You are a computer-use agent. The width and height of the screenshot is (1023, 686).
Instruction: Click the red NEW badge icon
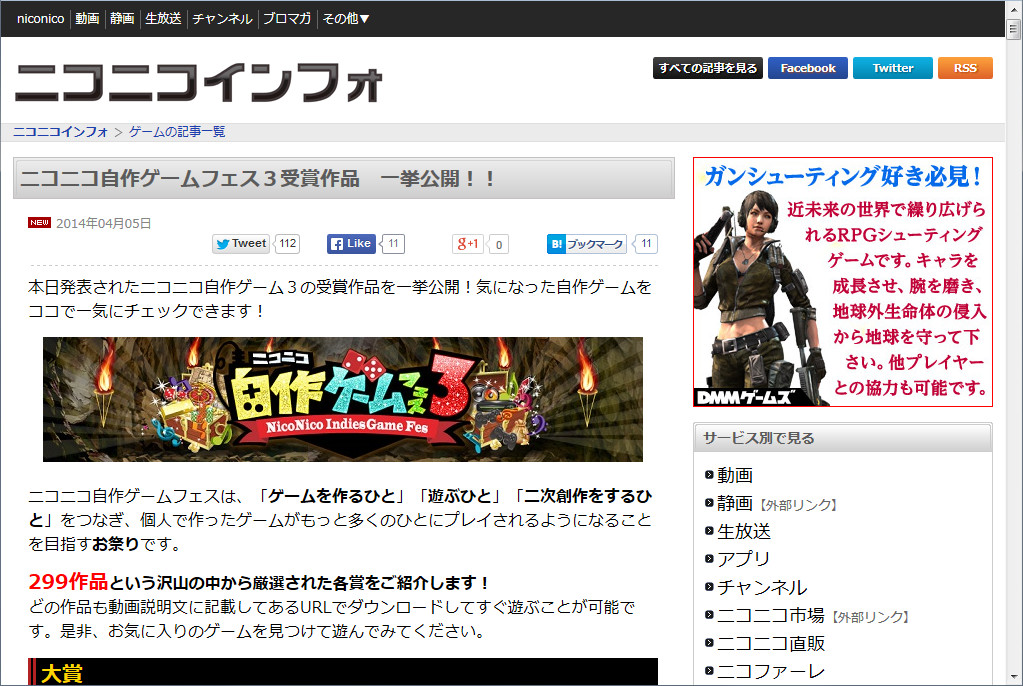[39, 223]
